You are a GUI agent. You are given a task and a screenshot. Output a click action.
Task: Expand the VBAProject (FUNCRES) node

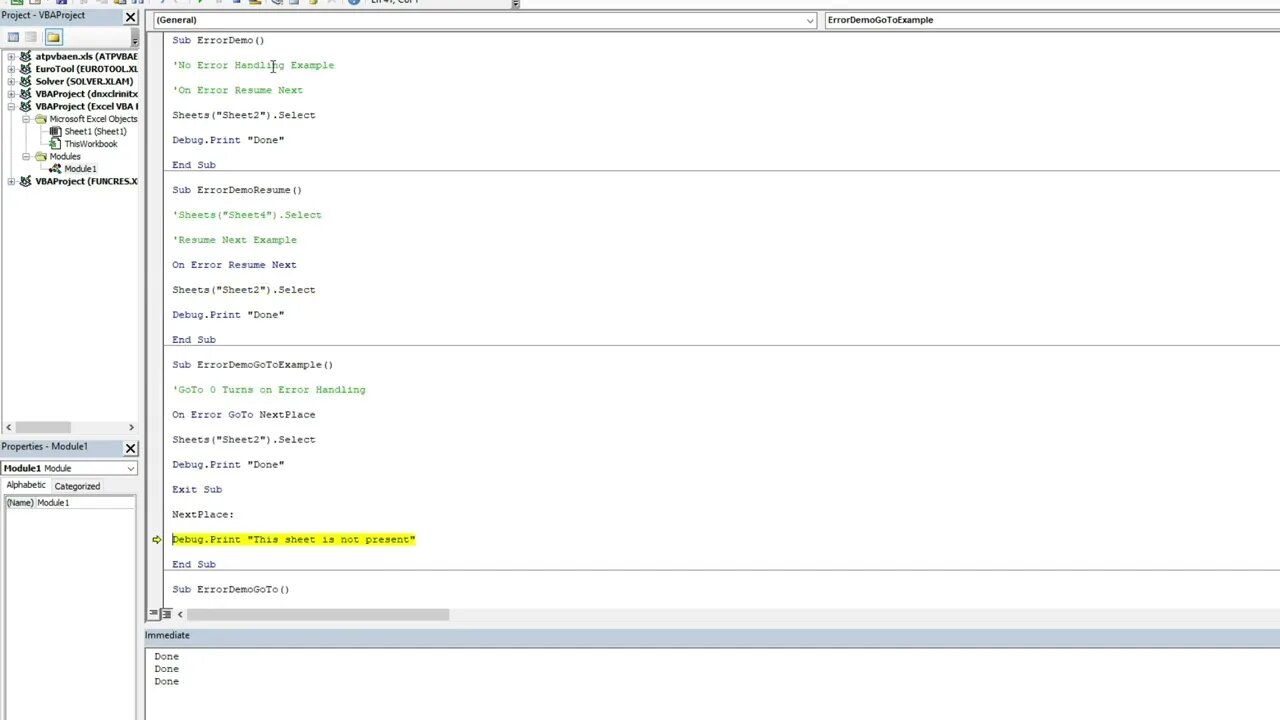click(x=11, y=181)
